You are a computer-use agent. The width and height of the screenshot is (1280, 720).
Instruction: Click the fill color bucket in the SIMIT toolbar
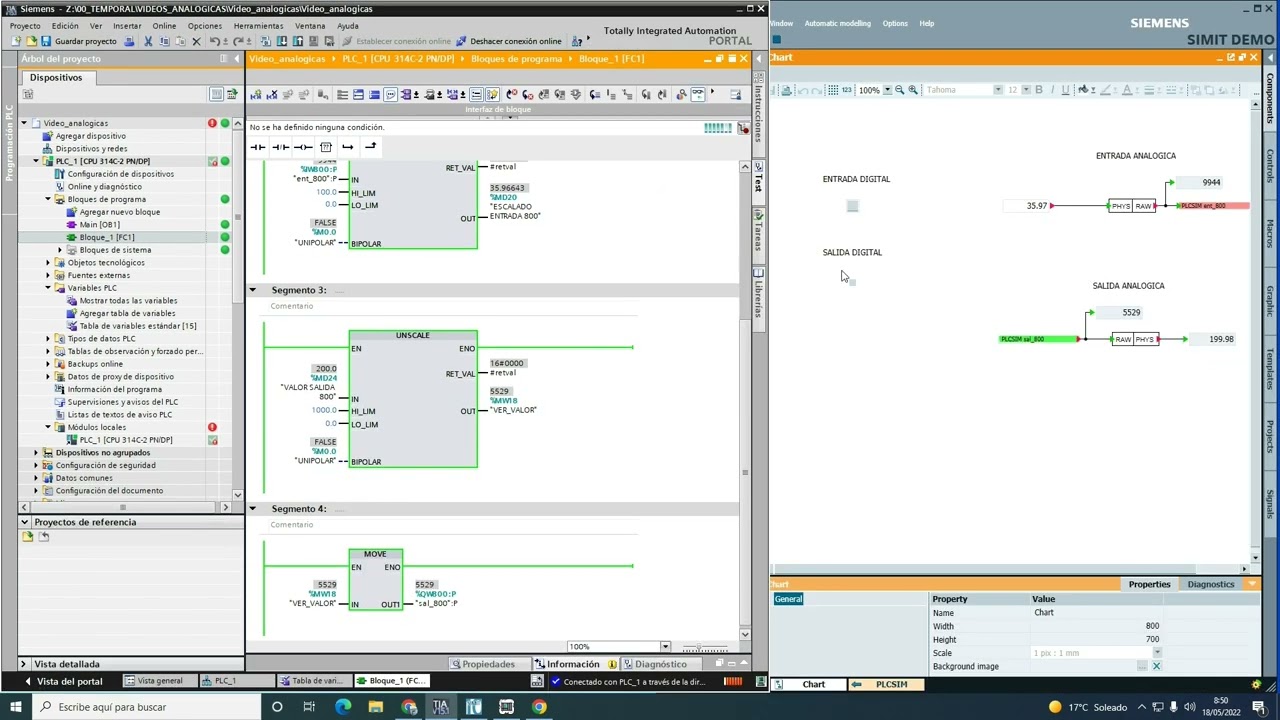click(x=1083, y=90)
